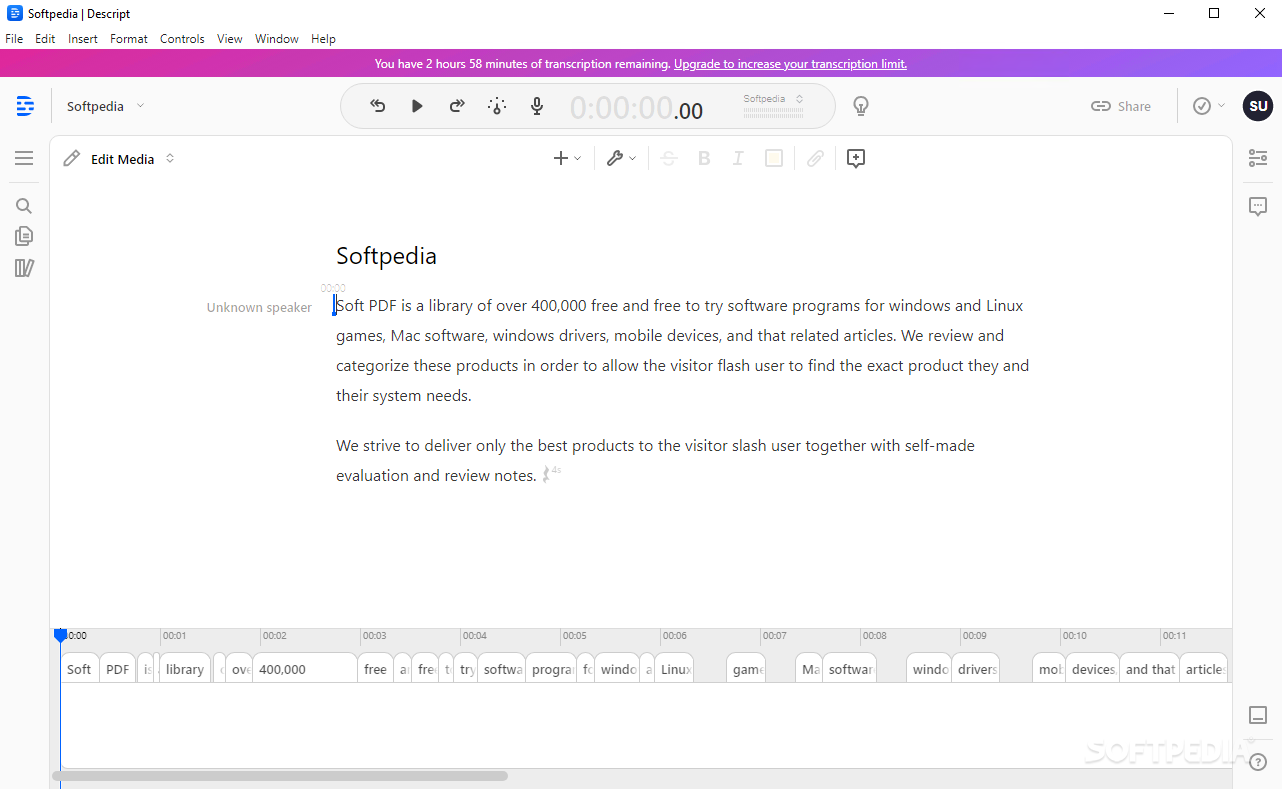Open the compositions copy icon in sidebar
This screenshot has height=789, width=1282.
coord(24,236)
